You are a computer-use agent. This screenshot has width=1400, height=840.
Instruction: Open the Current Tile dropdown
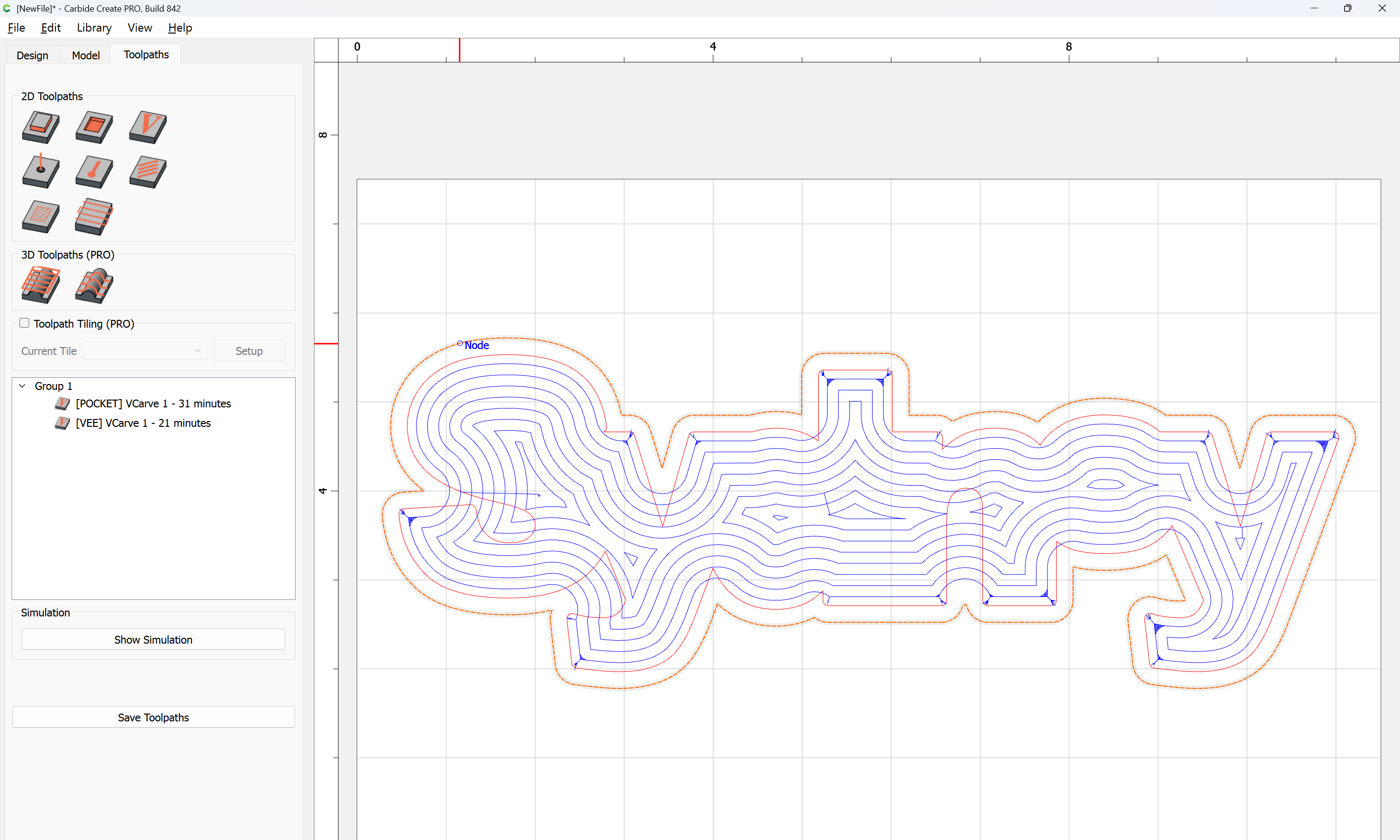(145, 351)
